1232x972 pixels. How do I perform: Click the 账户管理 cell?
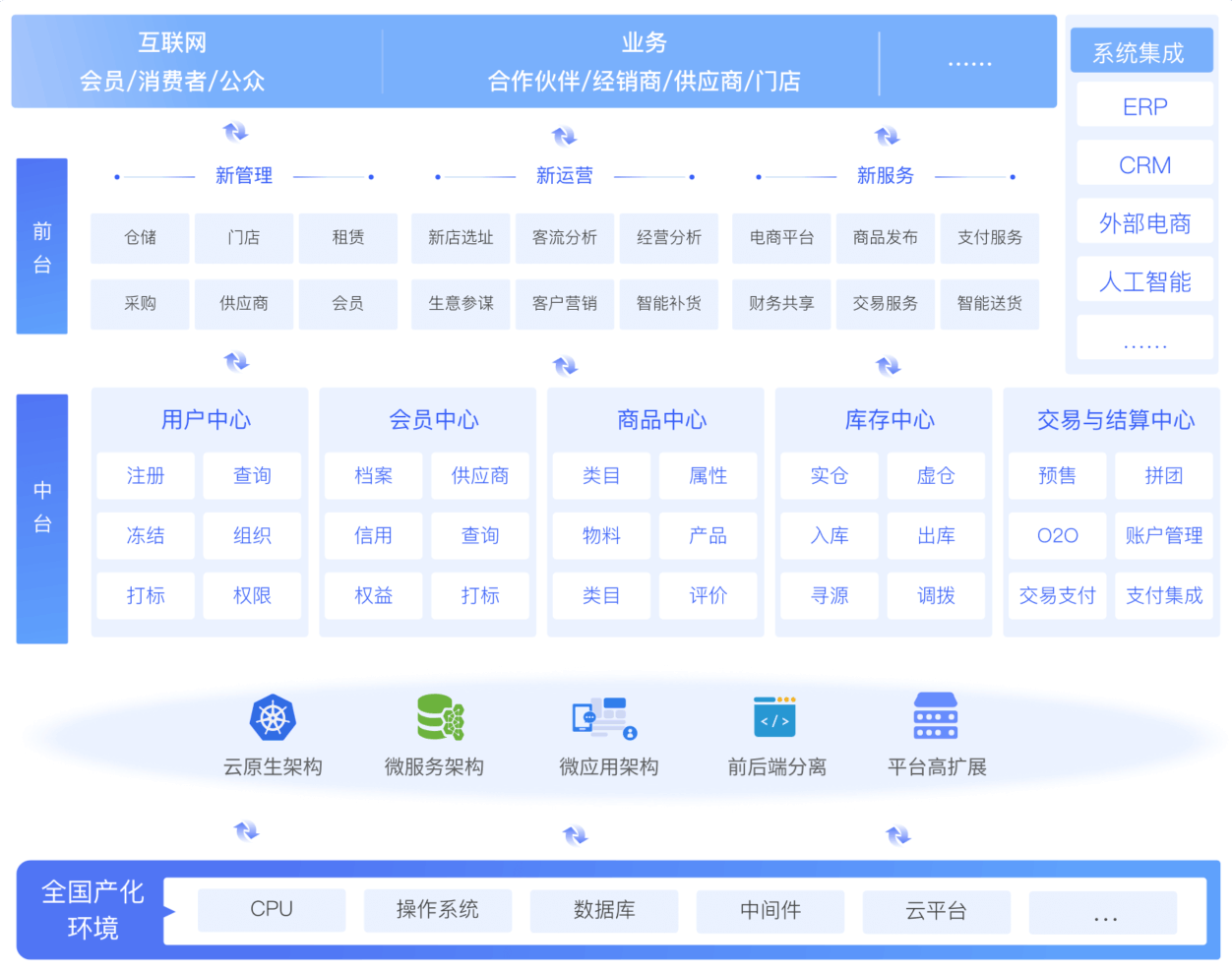click(x=1164, y=536)
